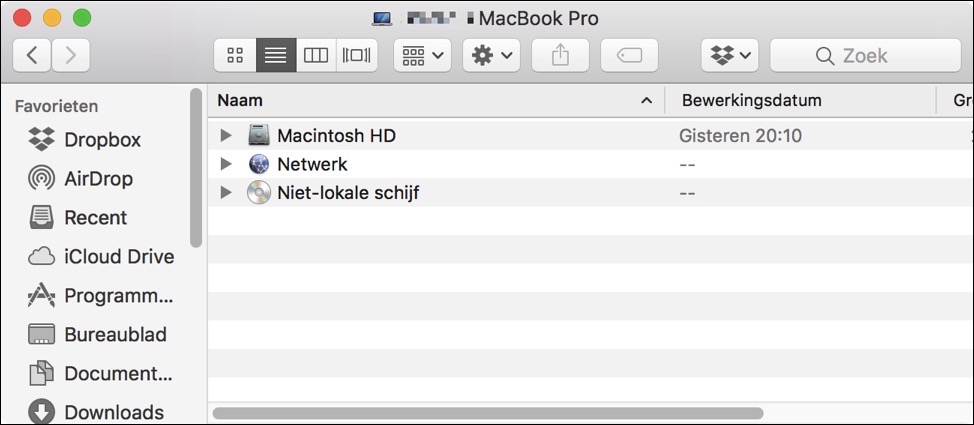Expand the Macintosh HD disclosure triangle
The width and height of the screenshot is (974, 425).
coord(226,135)
